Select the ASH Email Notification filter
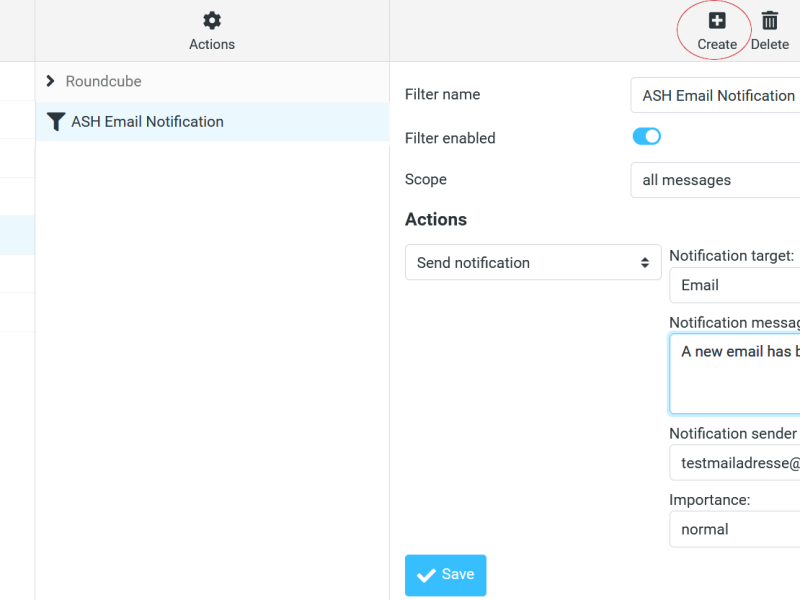 tap(212, 122)
